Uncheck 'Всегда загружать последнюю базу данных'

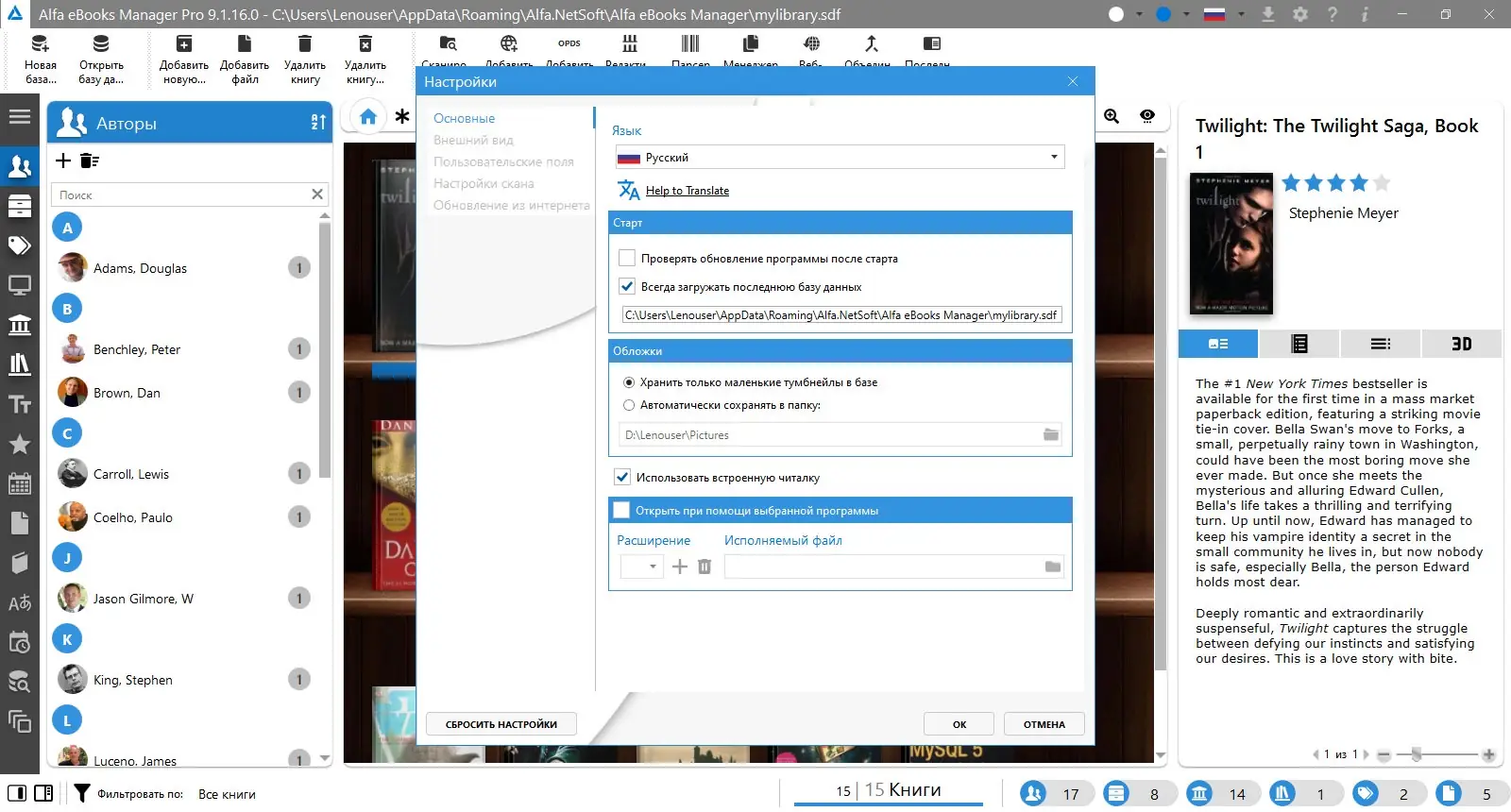[x=627, y=286]
